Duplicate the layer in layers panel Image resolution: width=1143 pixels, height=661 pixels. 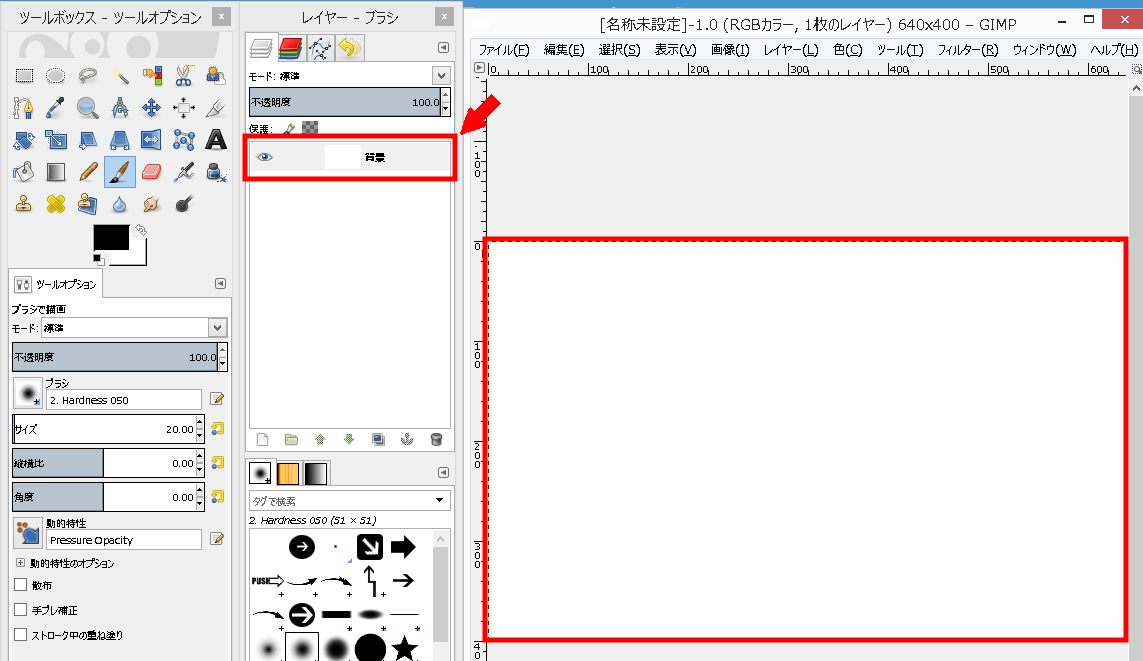click(x=378, y=439)
